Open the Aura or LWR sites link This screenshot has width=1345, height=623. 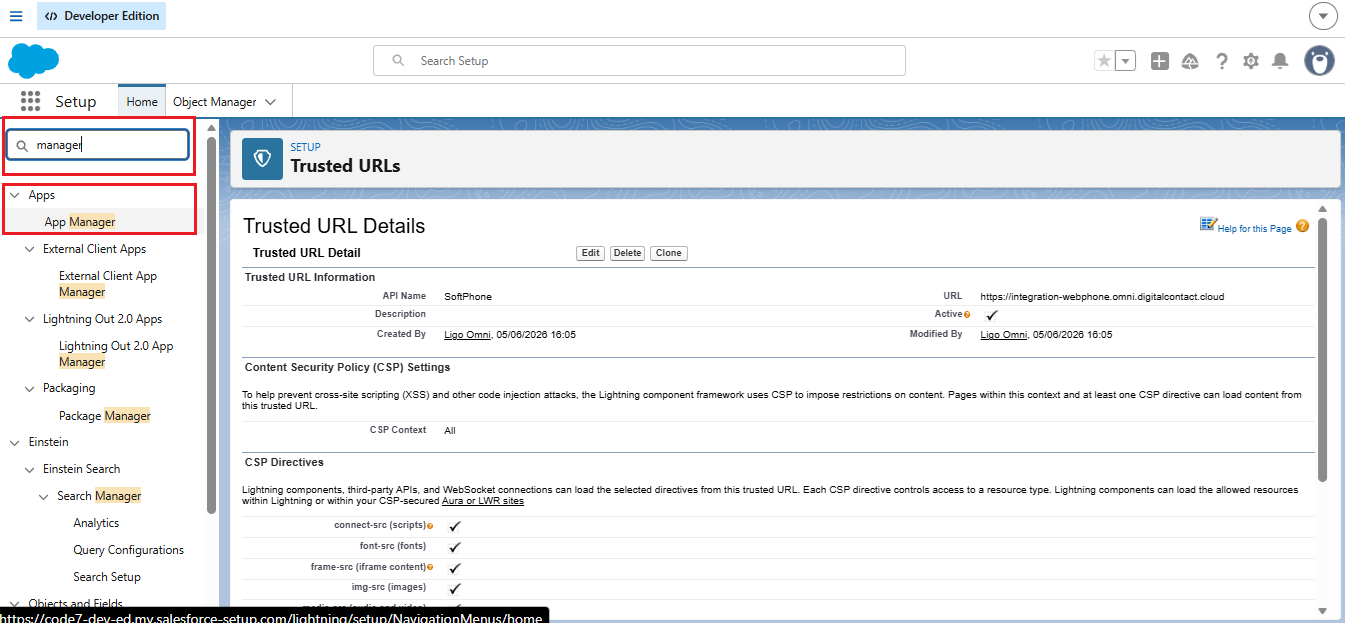coord(483,501)
